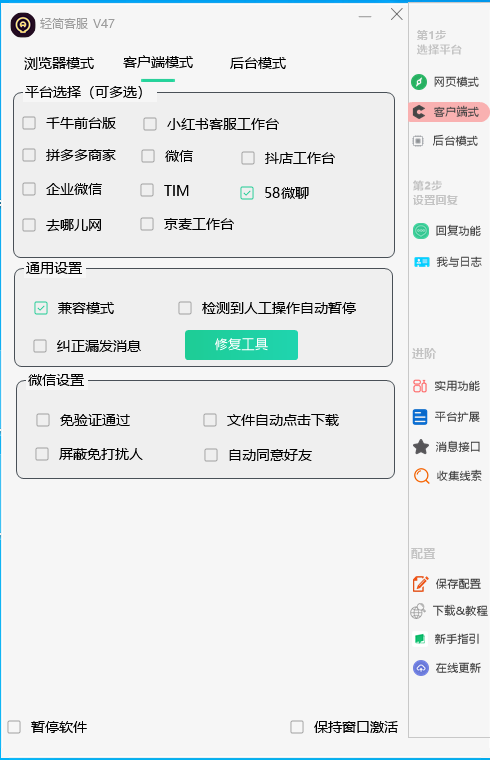This screenshot has width=490, height=760.
Task: Switch to 浏览器模式 tab
Action: (59, 63)
